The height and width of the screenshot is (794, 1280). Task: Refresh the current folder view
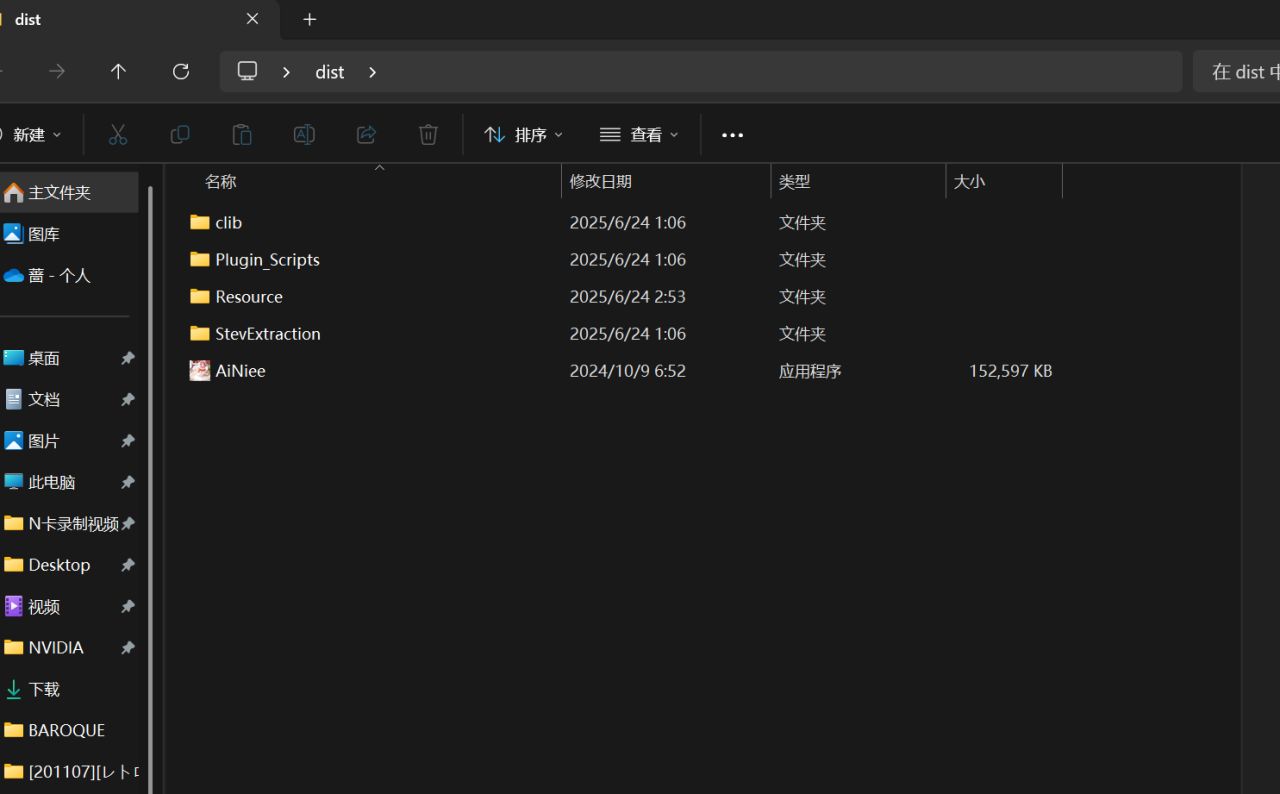coord(181,72)
